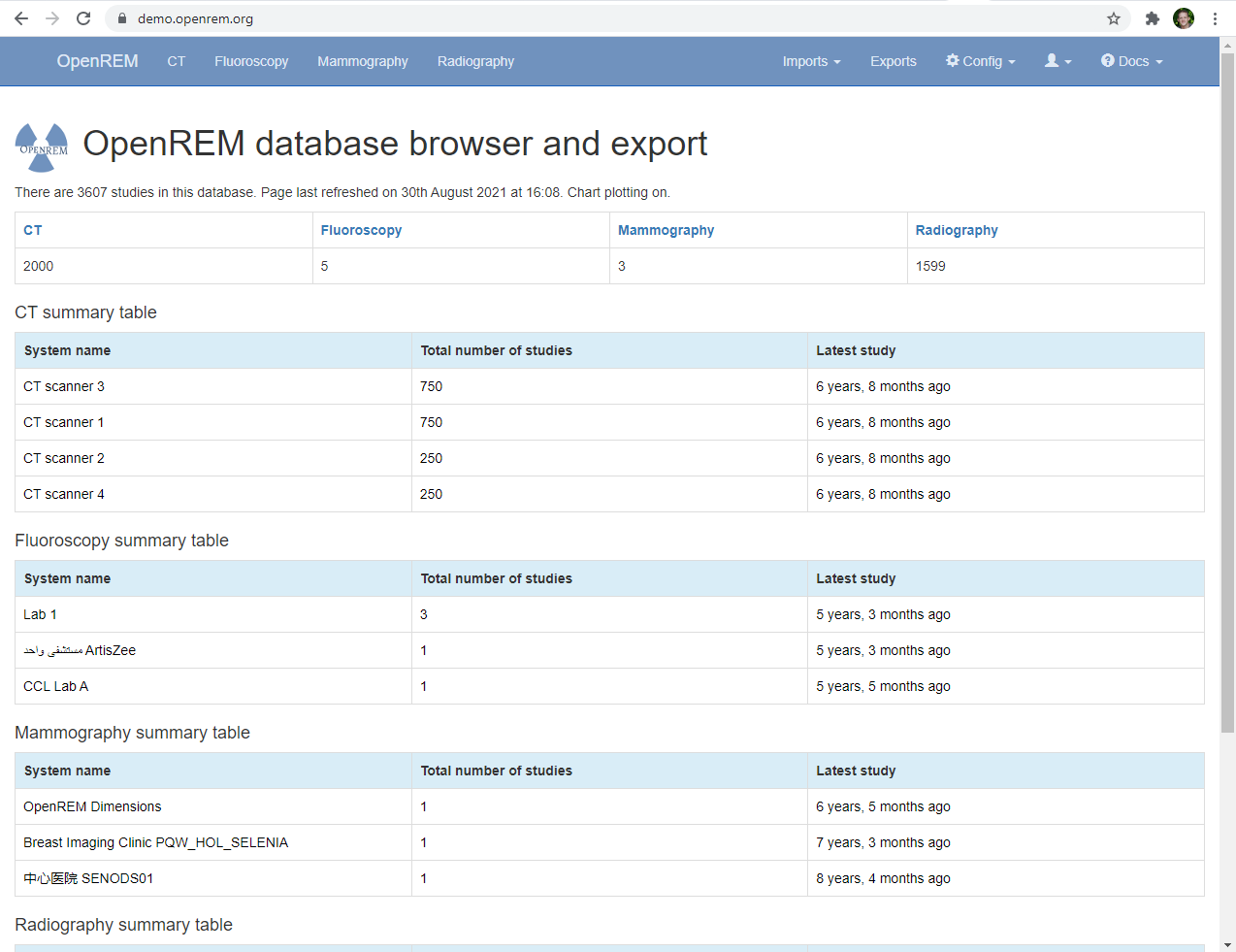Expand the Imports dropdown menu
Image resolution: width=1236 pixels, height=952 pixels.
[811, 61]
